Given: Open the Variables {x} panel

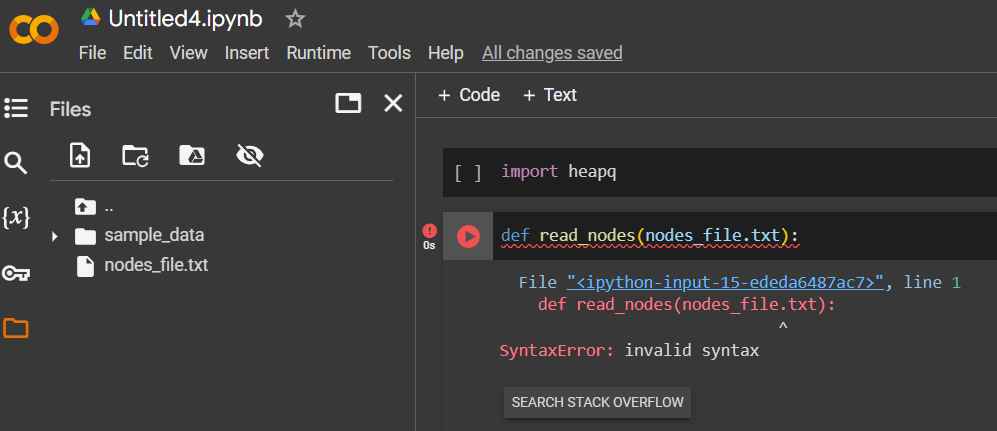Looking at the screenshot, I should (x=16, y=218).
